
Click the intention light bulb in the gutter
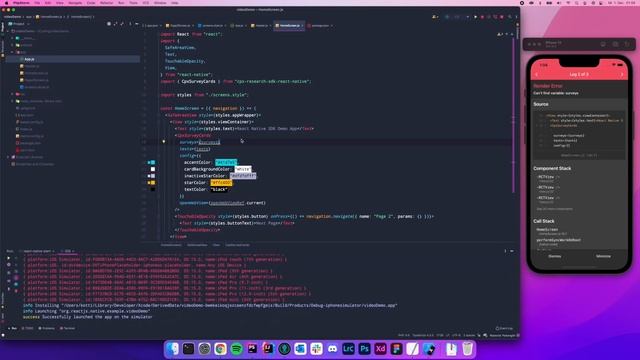coord(164,142)
